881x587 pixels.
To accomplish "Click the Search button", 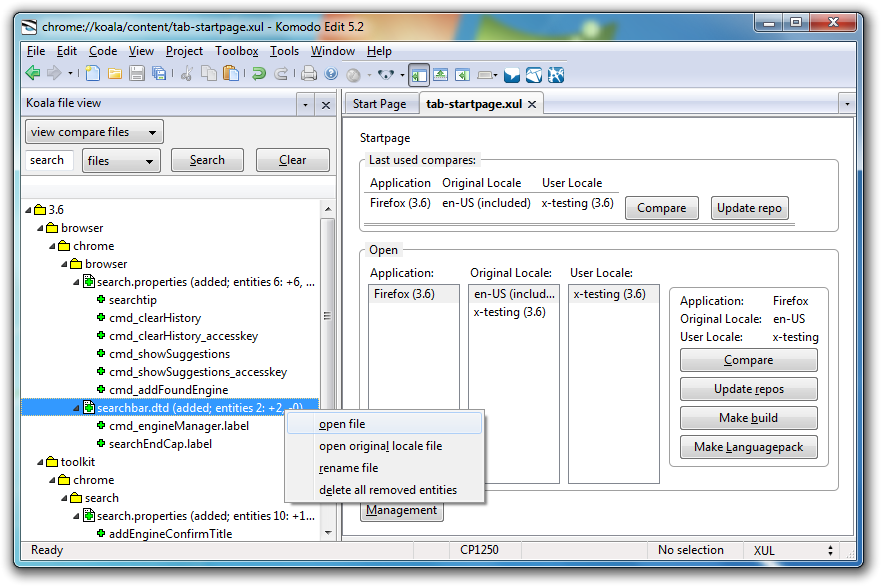I will (207, 160).
